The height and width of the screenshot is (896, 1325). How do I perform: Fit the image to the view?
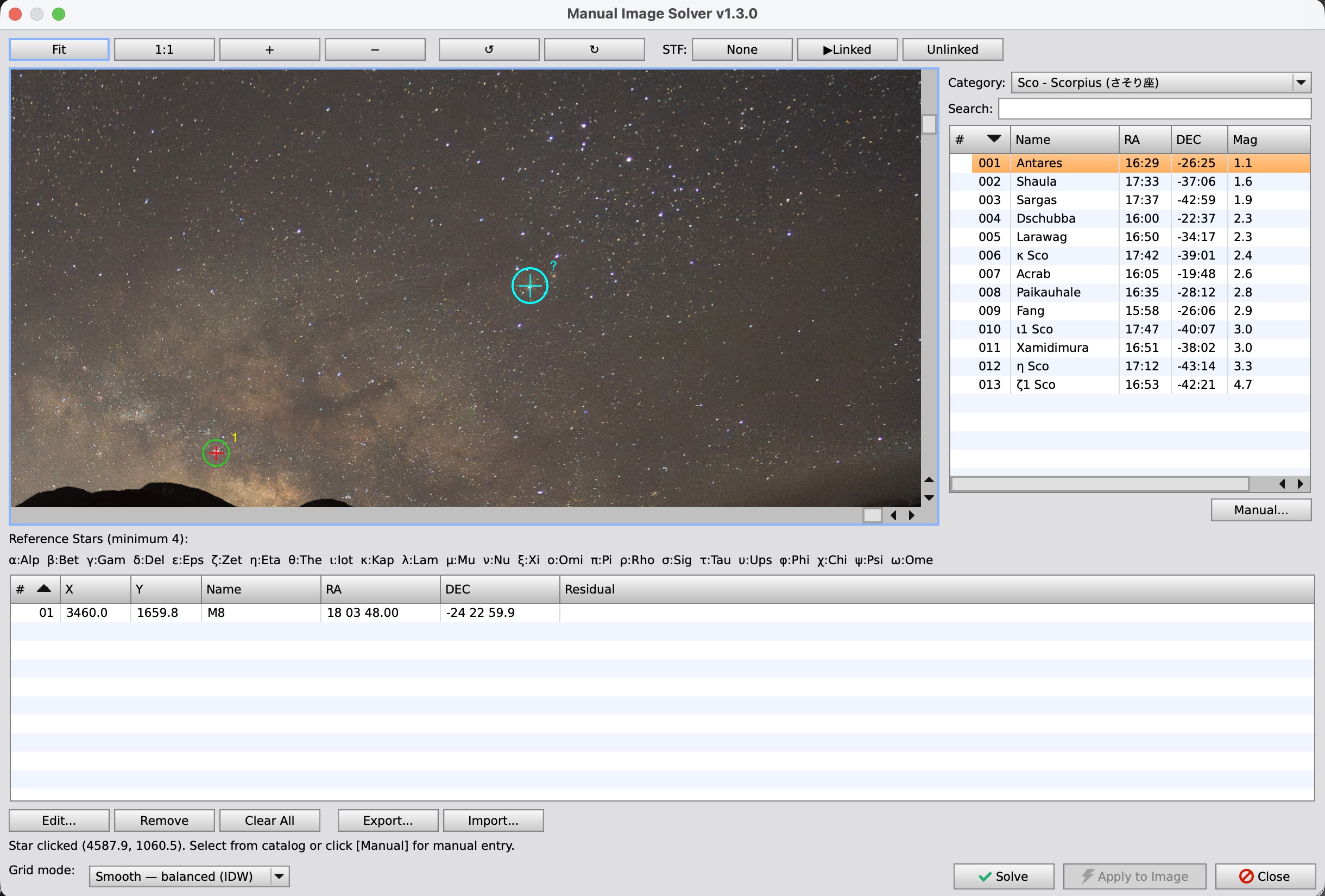pos(59,49)
